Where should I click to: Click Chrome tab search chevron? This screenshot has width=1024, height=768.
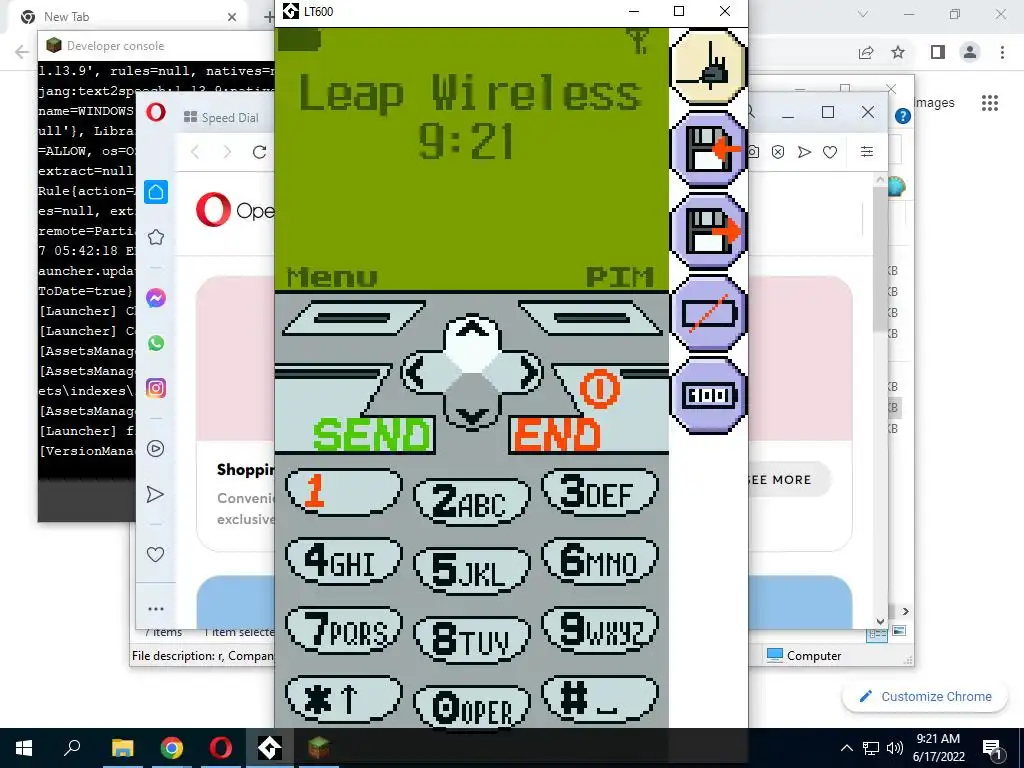pos(863,14)
